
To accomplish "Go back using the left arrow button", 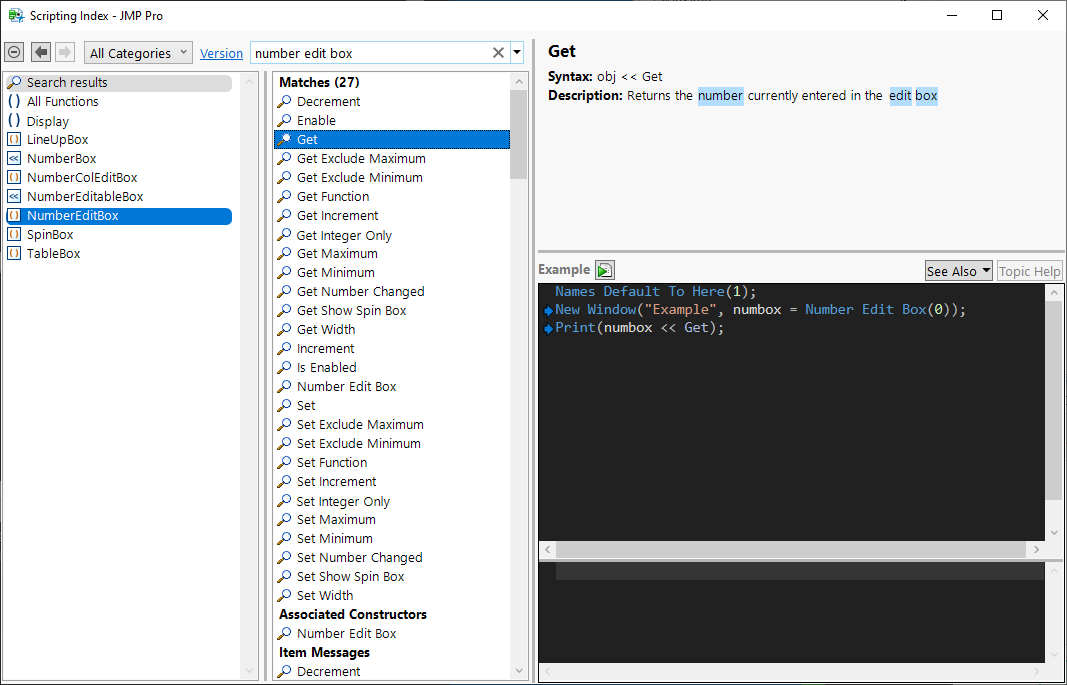I will [41, 52].
